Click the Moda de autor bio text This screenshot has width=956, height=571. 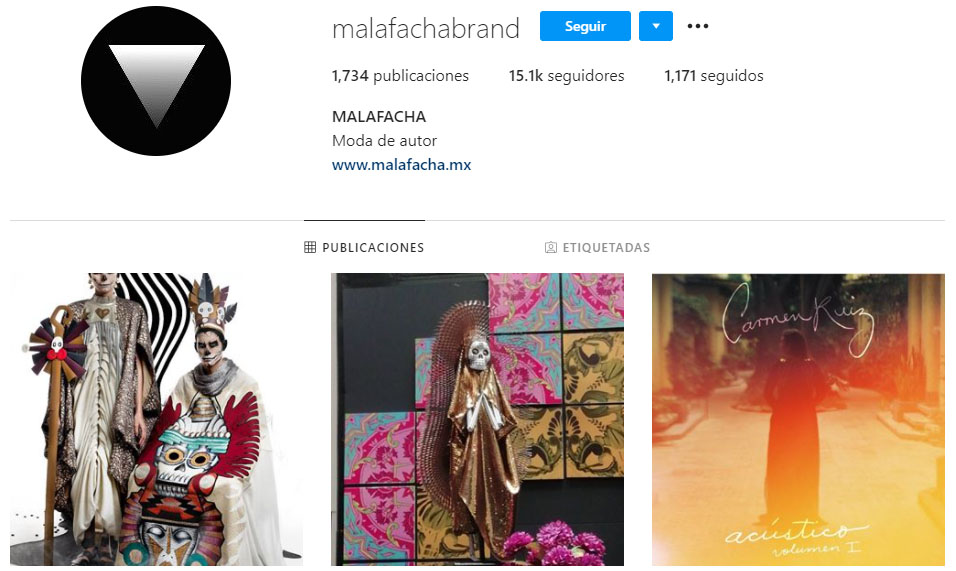tap(384, 141)
